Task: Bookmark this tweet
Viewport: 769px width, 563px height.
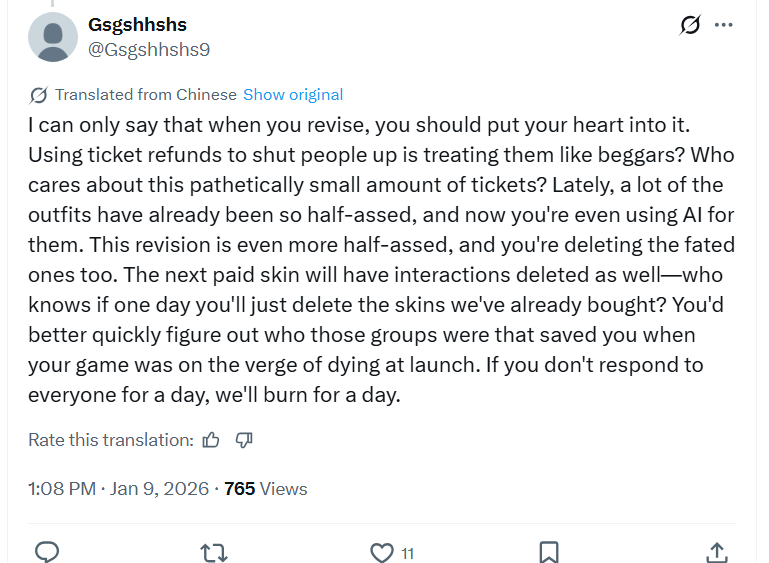Action: [549, 551]
